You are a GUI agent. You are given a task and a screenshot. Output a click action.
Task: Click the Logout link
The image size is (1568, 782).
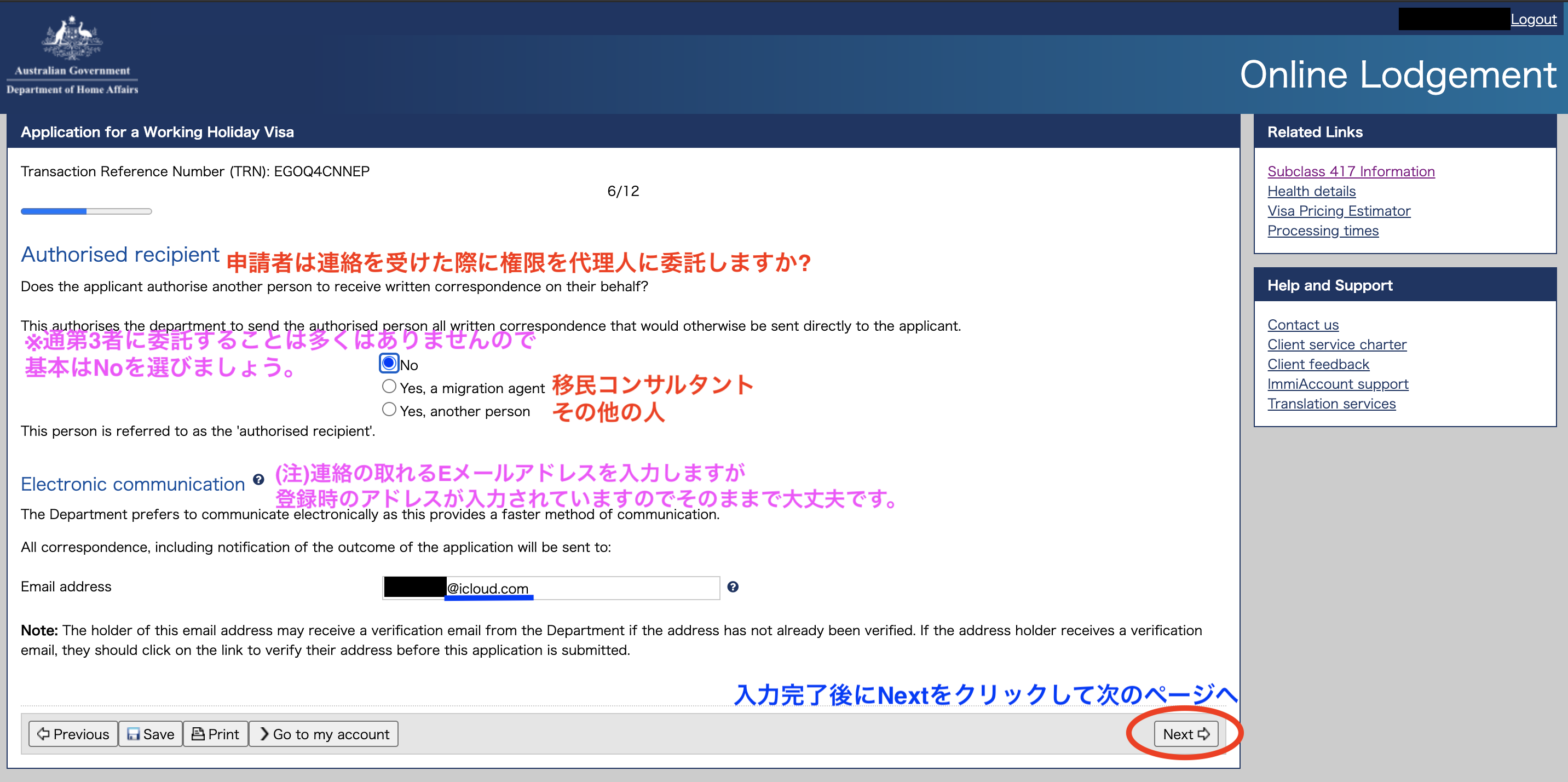pyautogui.click(x=1533, y=20)
